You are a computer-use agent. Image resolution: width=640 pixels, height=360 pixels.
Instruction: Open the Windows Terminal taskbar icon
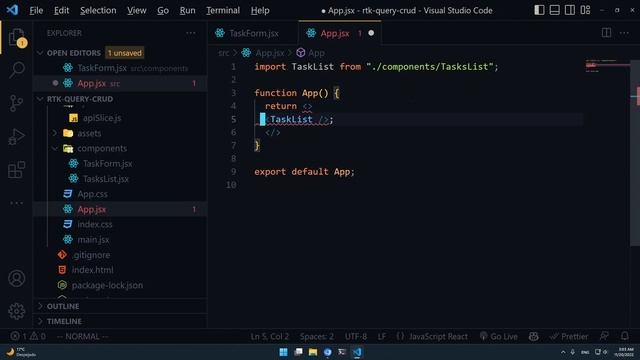[342, 352]
